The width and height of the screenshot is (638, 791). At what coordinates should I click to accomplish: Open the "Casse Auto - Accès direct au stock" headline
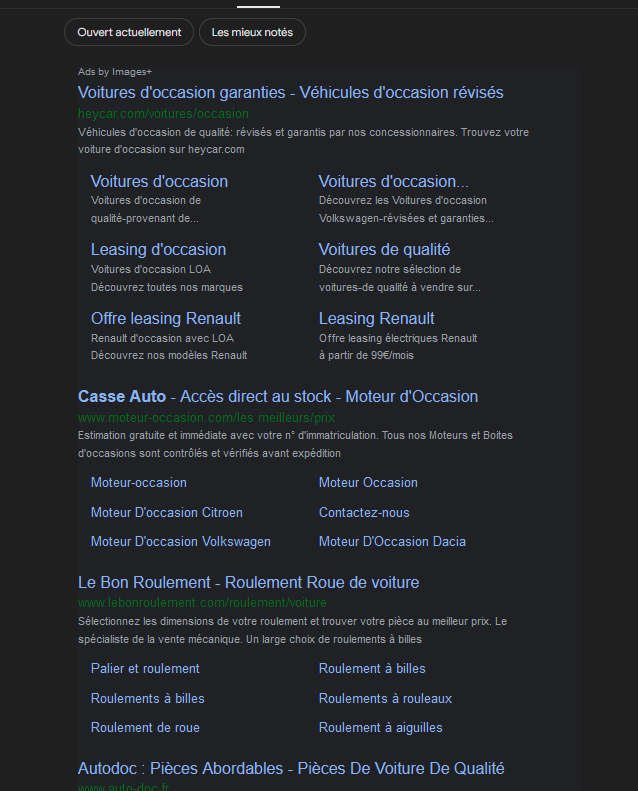[x=278, y=396]
